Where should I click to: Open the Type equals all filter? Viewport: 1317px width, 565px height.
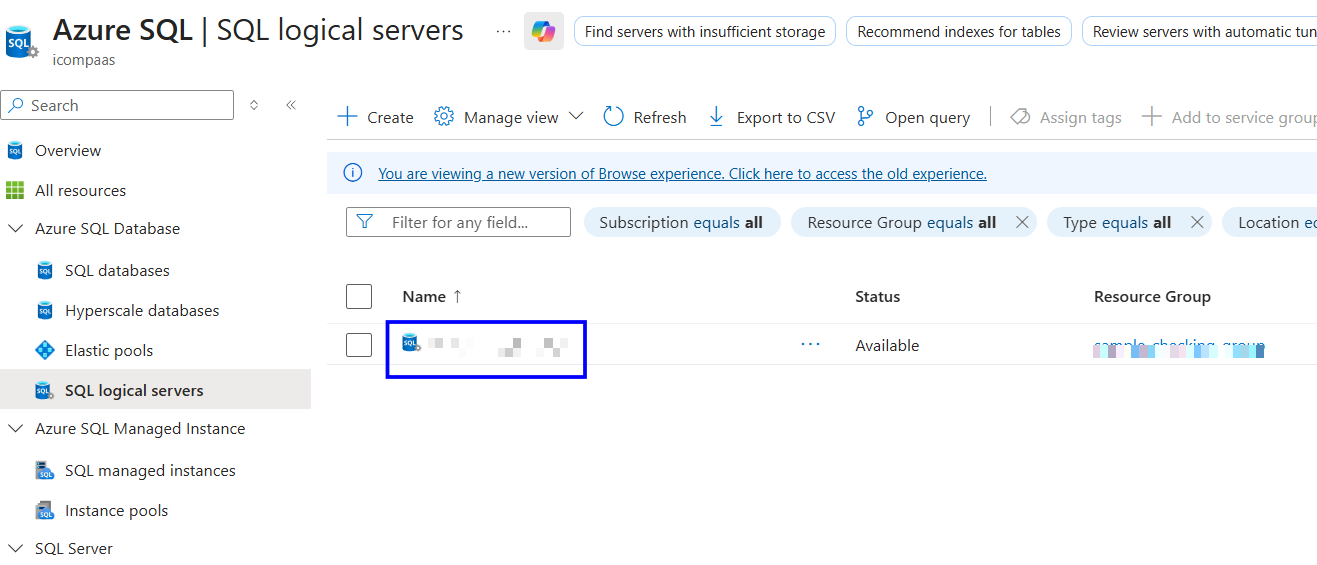coord(1117,222)
